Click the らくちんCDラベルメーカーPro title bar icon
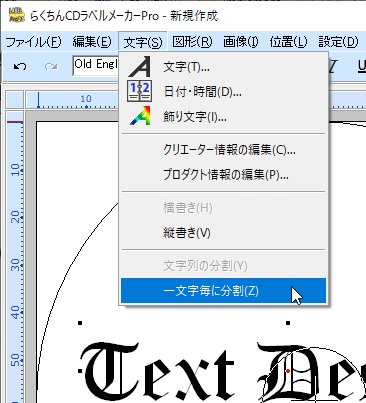 17,15
